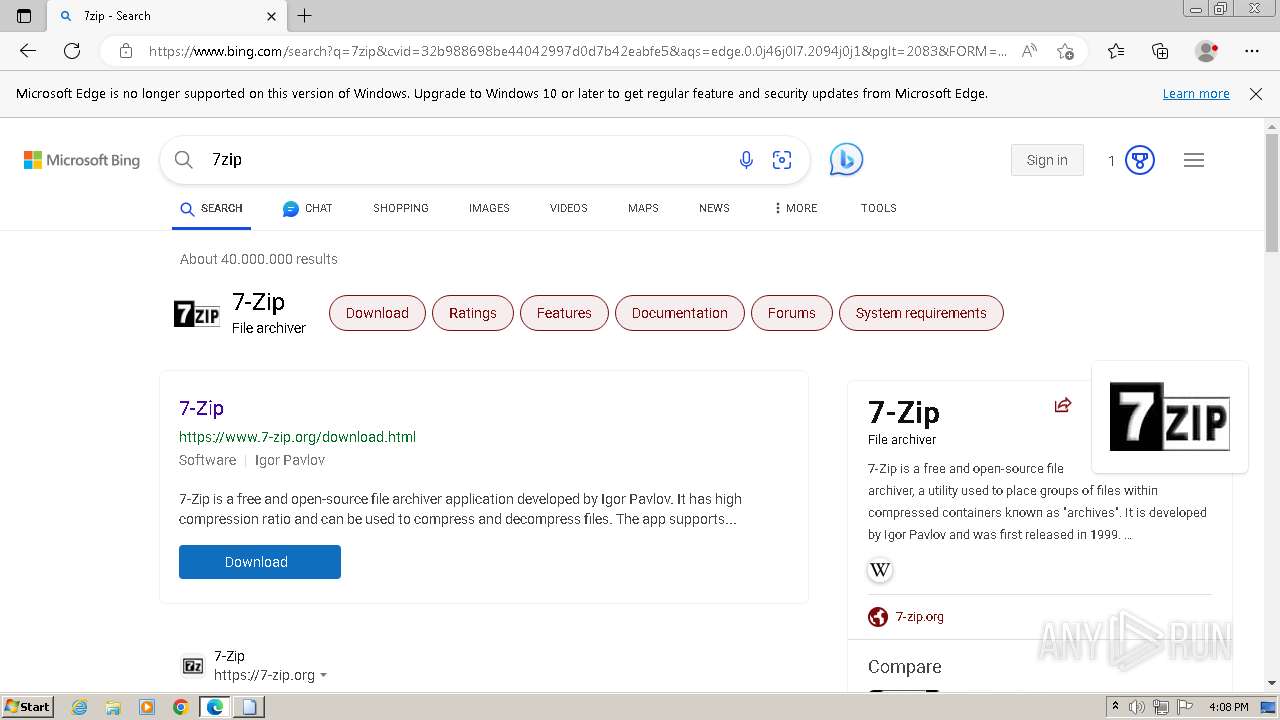Screen dimensions: 1280x720
Task: Click the volume speaker tray icon
Action: [x=1136, y=707]
